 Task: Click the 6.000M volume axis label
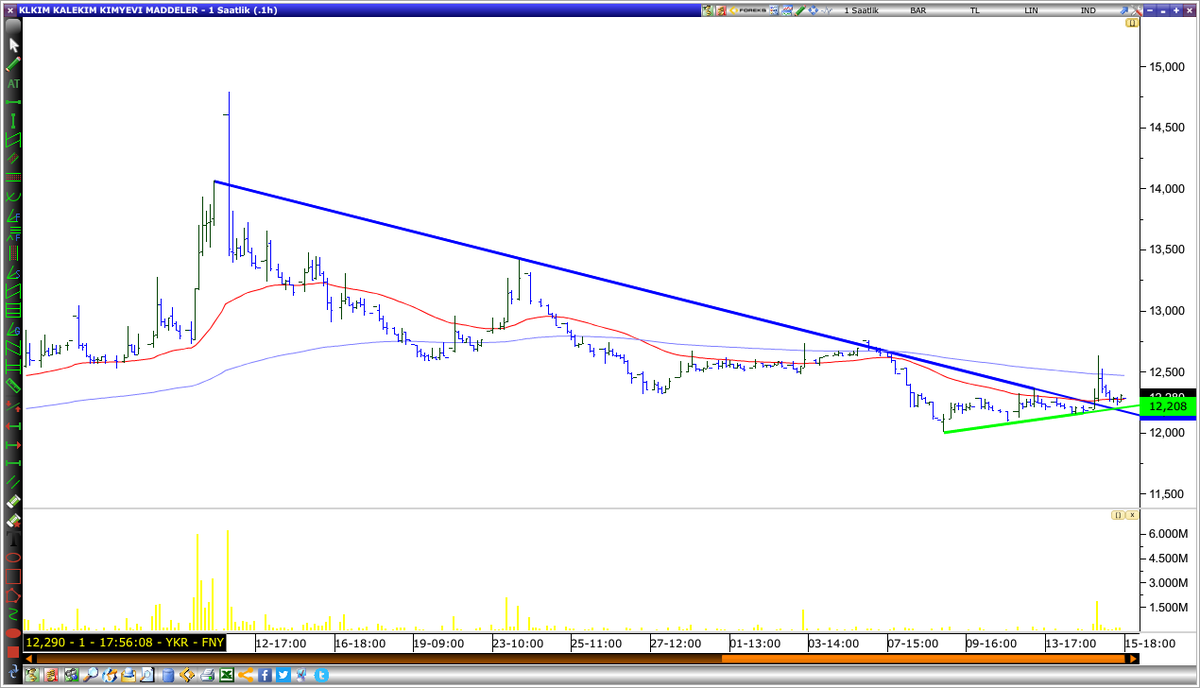pyautogui.click(x=1168, y=534)
